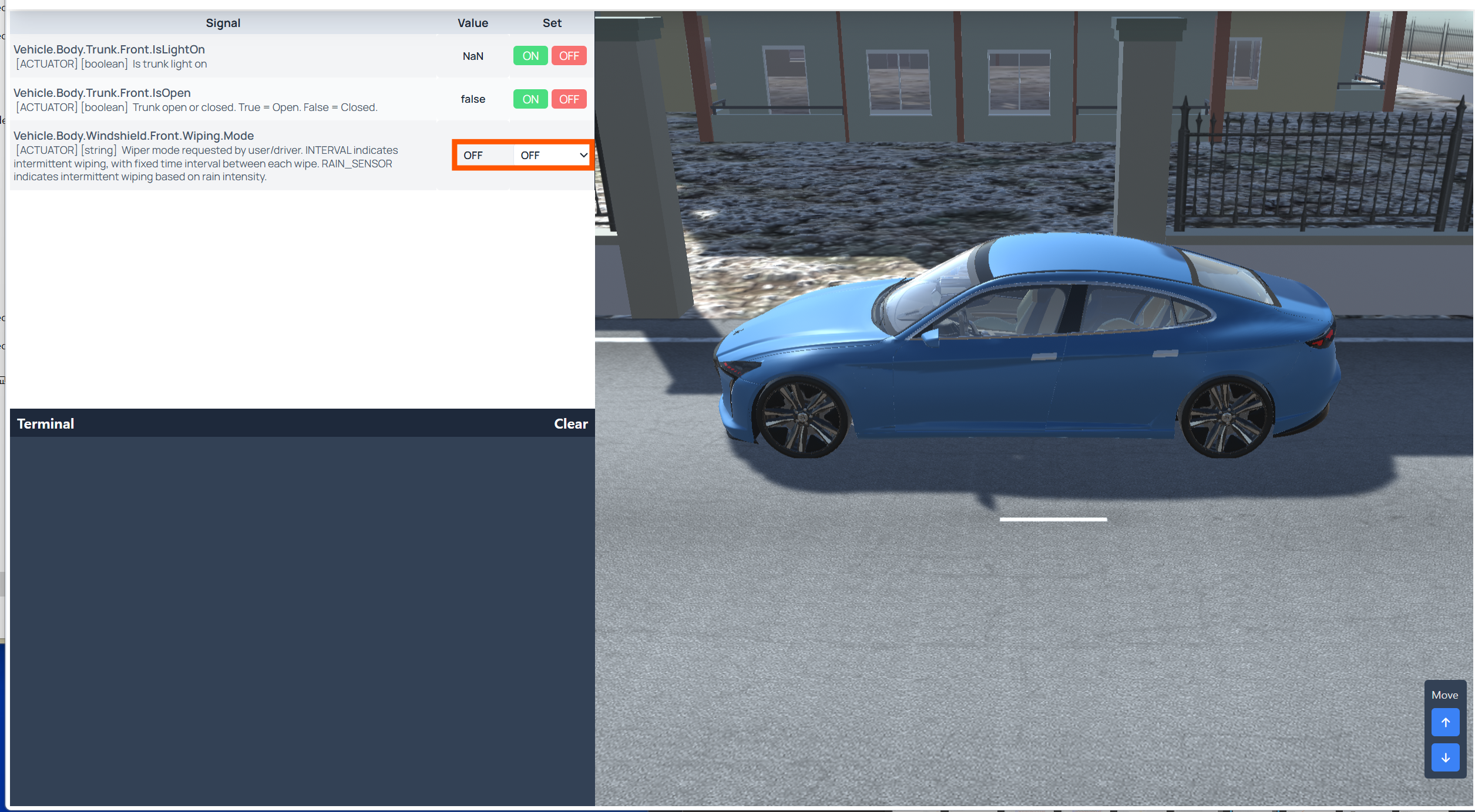1475x812 pixels.
Task: Select the Vehicle.Body.Trunk.Front.IsOpen signal name
Action: coord(102,93)
